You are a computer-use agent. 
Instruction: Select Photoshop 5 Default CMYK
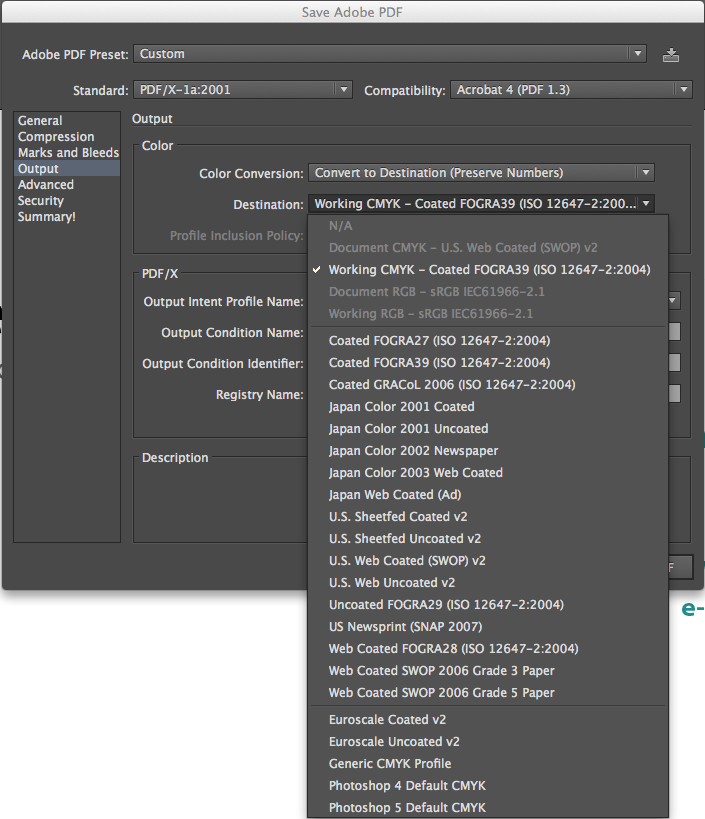(x=488, y=807)
